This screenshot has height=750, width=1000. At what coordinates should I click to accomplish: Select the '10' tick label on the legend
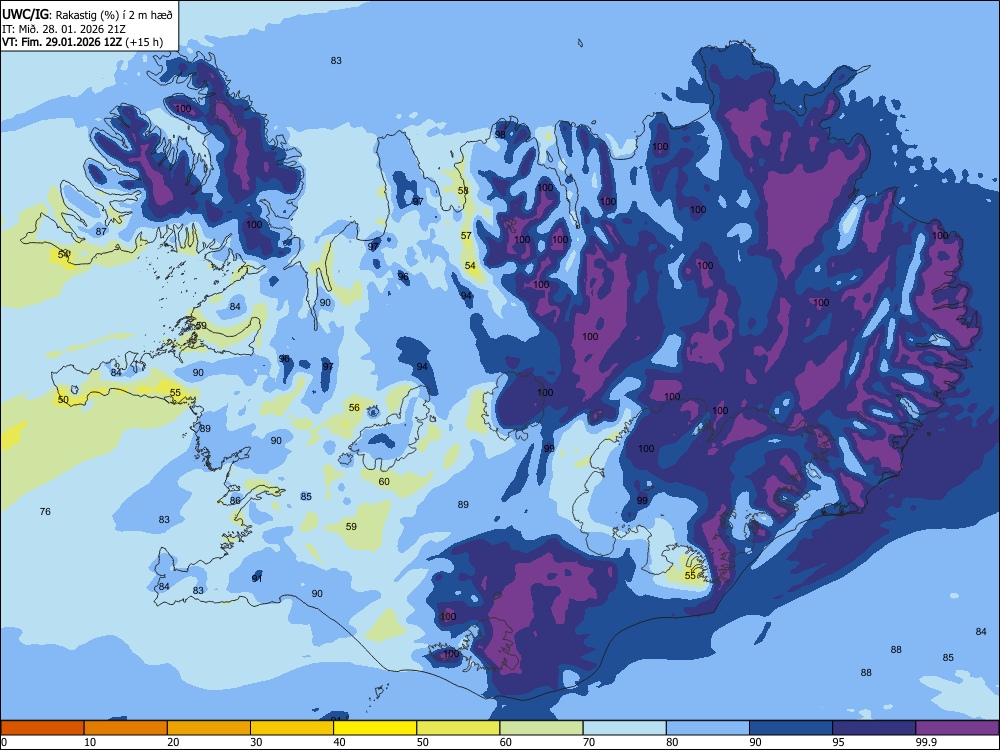tap(90, 742)
